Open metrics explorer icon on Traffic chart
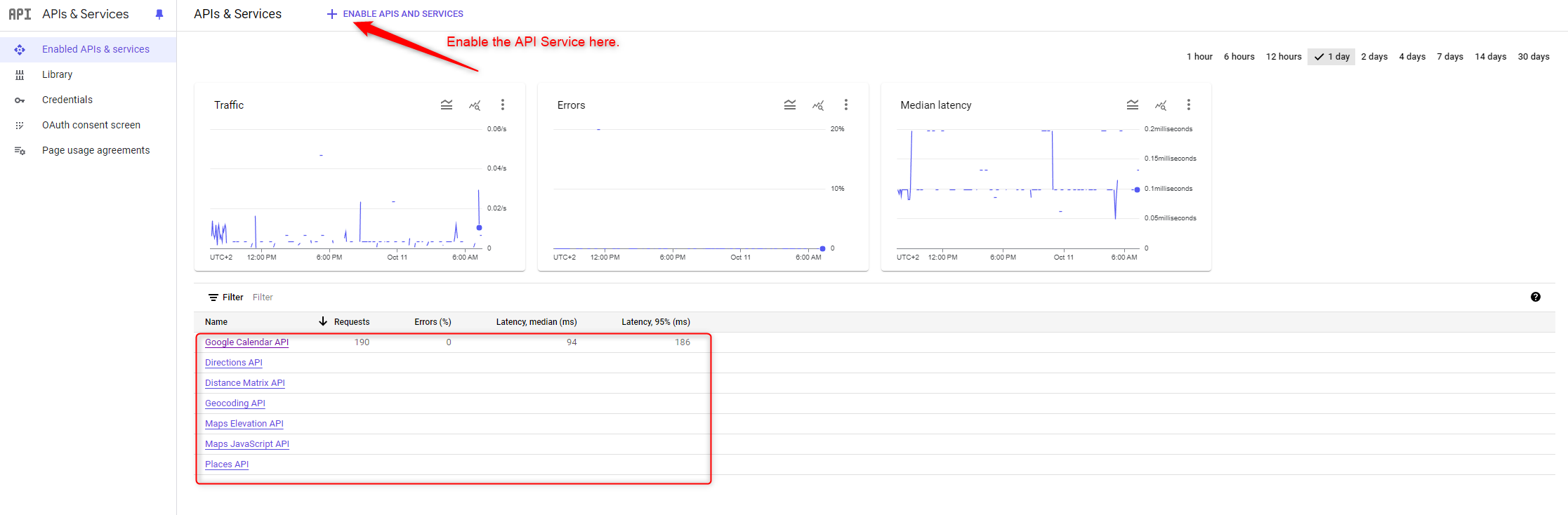Image resolution: width=1568 pixels, height=515 pixels. click(x=475, y=105)
